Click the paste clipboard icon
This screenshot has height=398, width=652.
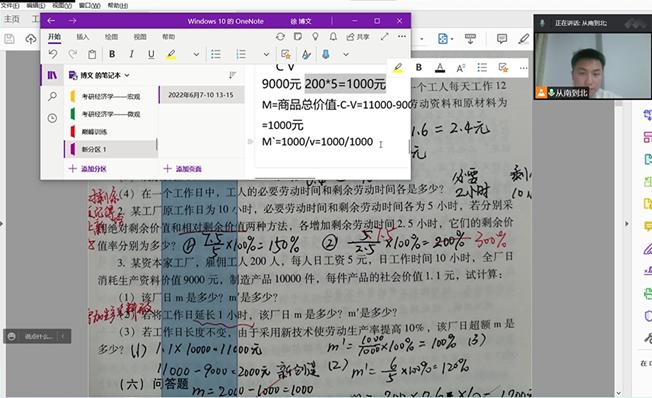(x=92, y=54)
